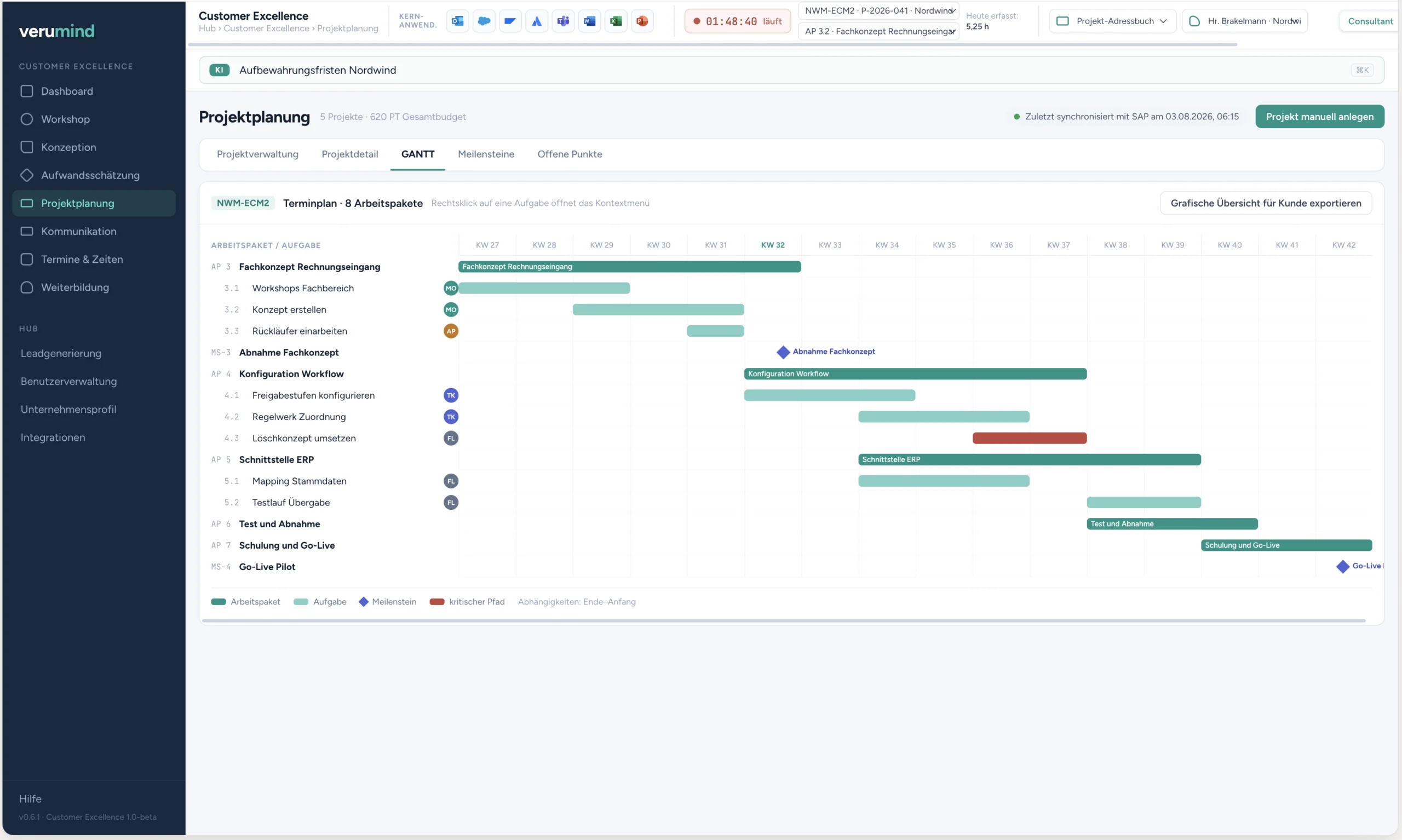The width and height of the screenshot is (1402, 840).
Task: Select the Schnittstelle ERP Gantt bar
Action: [x=1030, y=459]
